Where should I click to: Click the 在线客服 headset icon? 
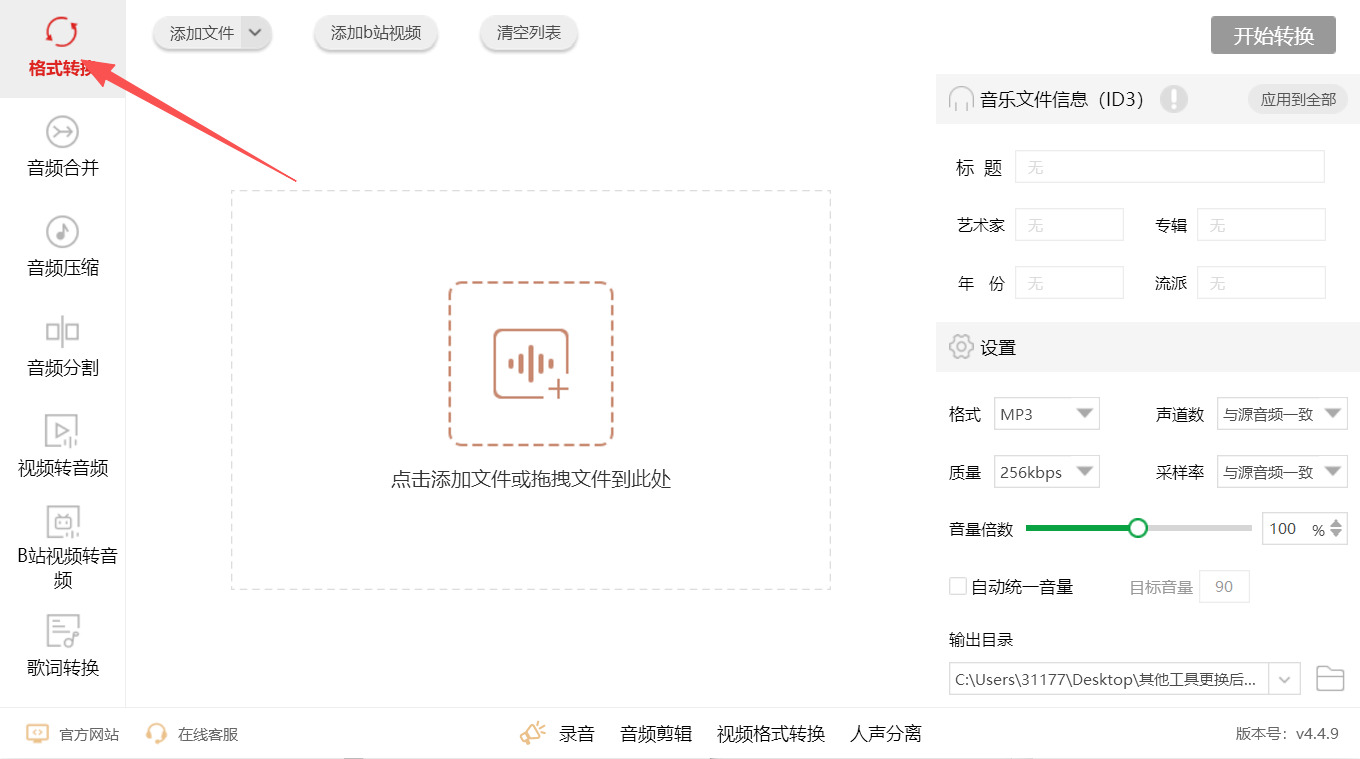(156, 734)
